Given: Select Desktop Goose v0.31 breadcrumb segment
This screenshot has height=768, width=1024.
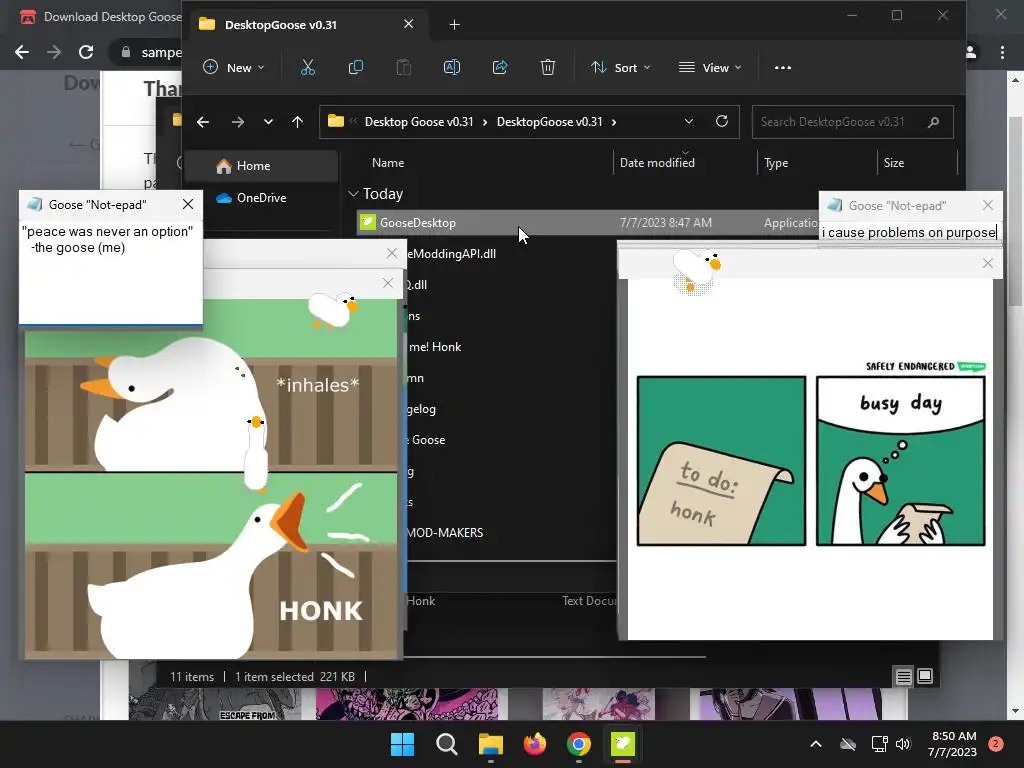Looking at the screenshot, I should [419, 122].
